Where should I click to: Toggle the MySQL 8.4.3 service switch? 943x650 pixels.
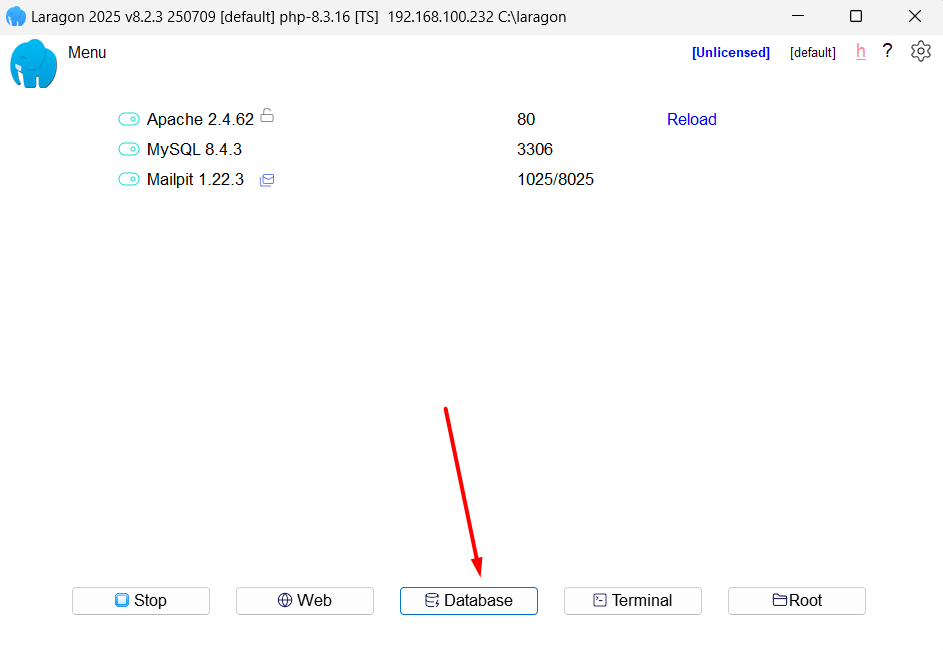coord(128,148)
